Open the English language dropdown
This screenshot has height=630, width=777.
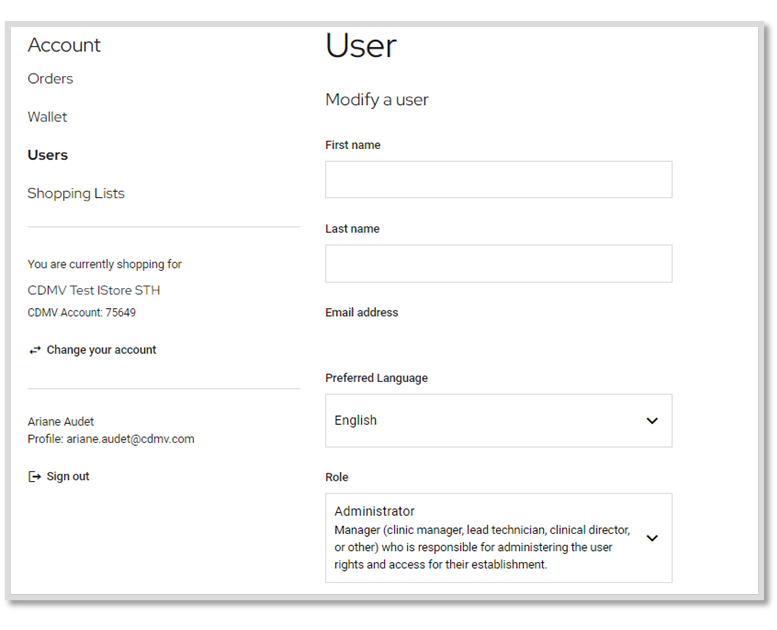tap(499, 421)
